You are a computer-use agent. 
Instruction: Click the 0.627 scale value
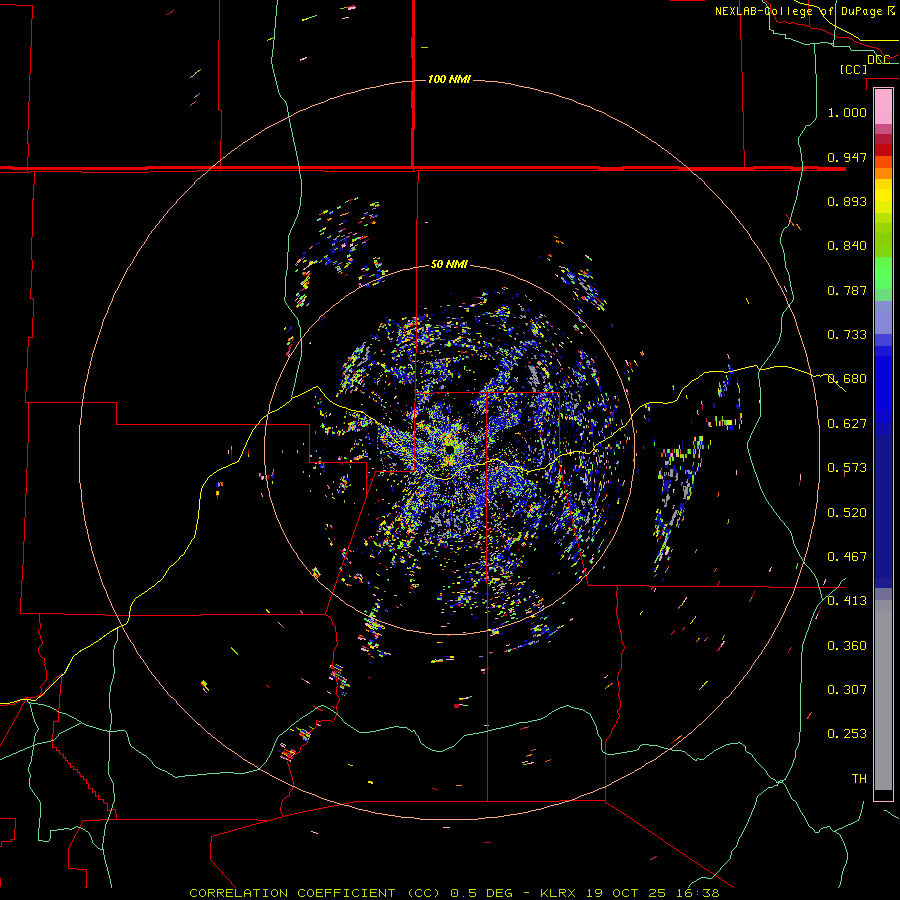[x=847, y=423]
